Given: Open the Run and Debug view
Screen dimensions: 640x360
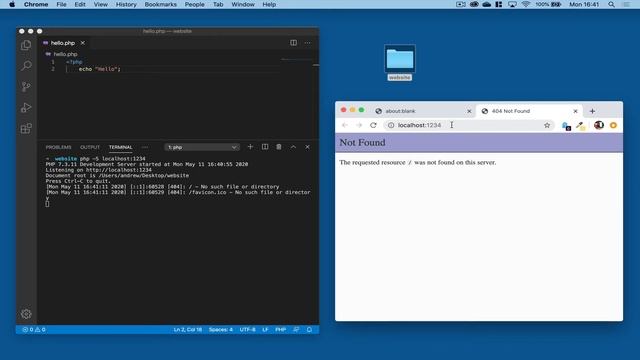Looking at the screenshot, I should 26,107.
